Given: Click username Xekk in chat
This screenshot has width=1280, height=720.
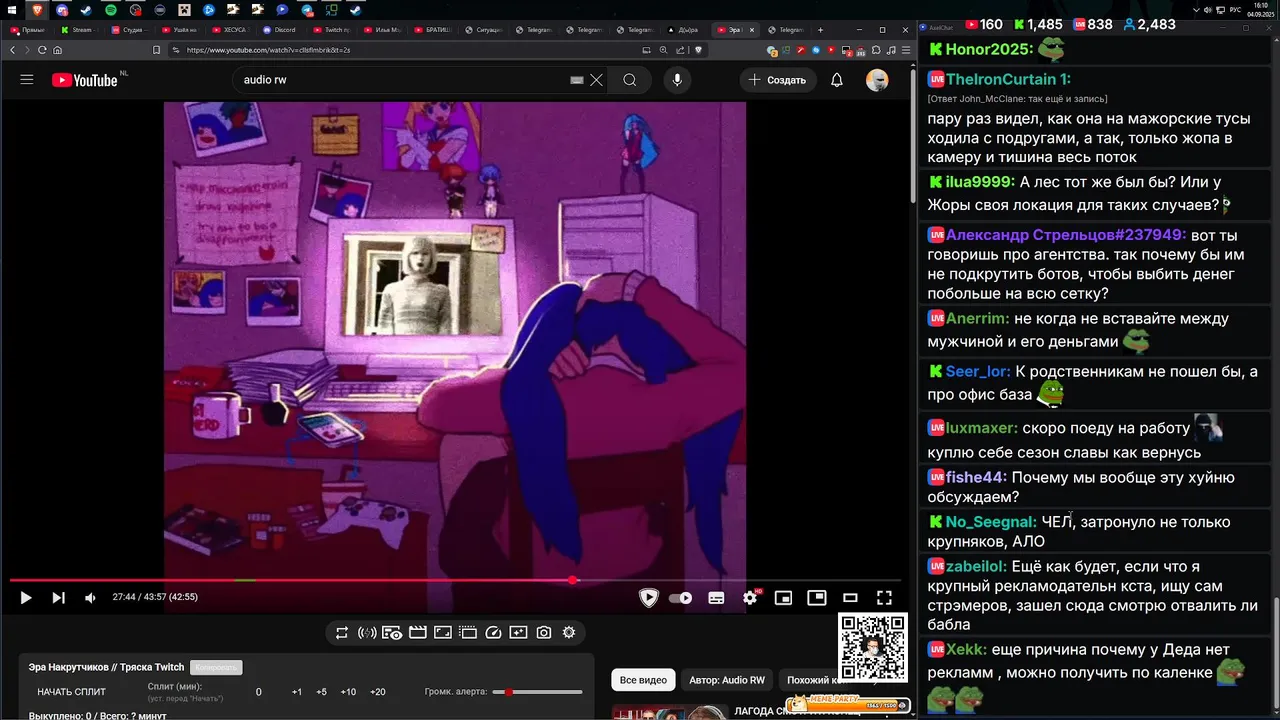Looking at the screenshot, I should point(966,649).
